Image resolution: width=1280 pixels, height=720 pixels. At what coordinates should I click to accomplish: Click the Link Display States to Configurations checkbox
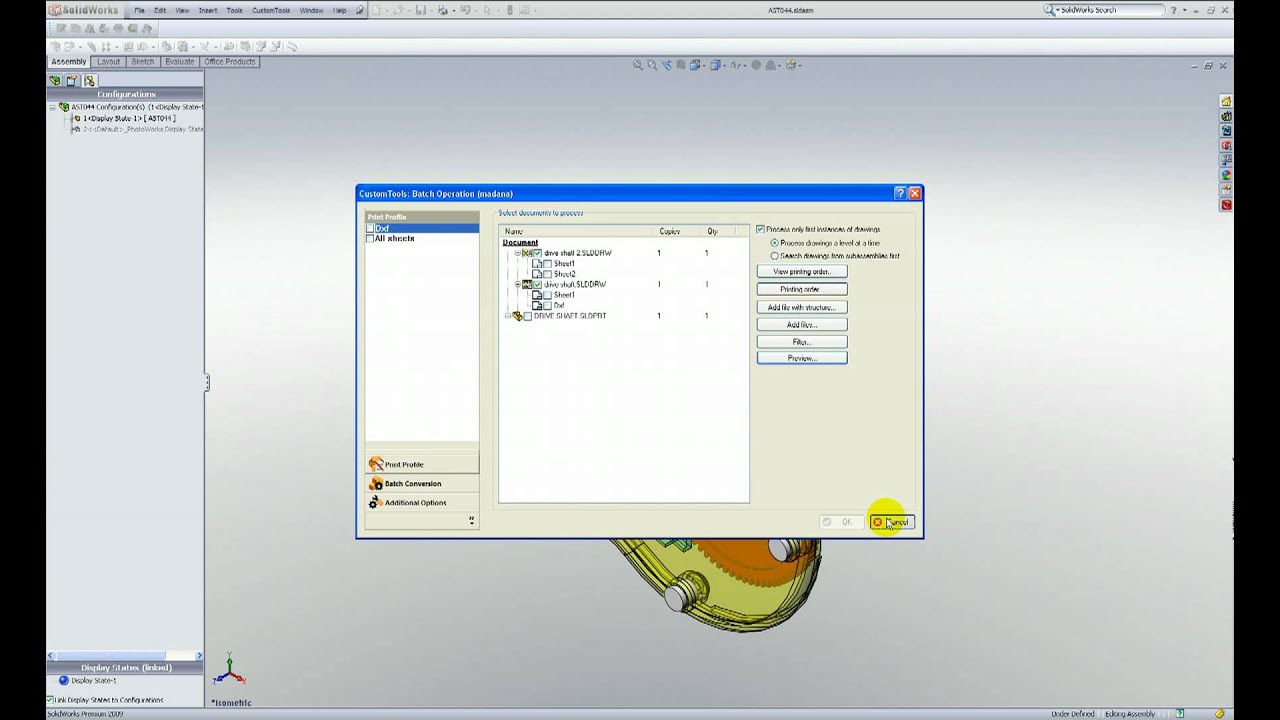point(50,700)
